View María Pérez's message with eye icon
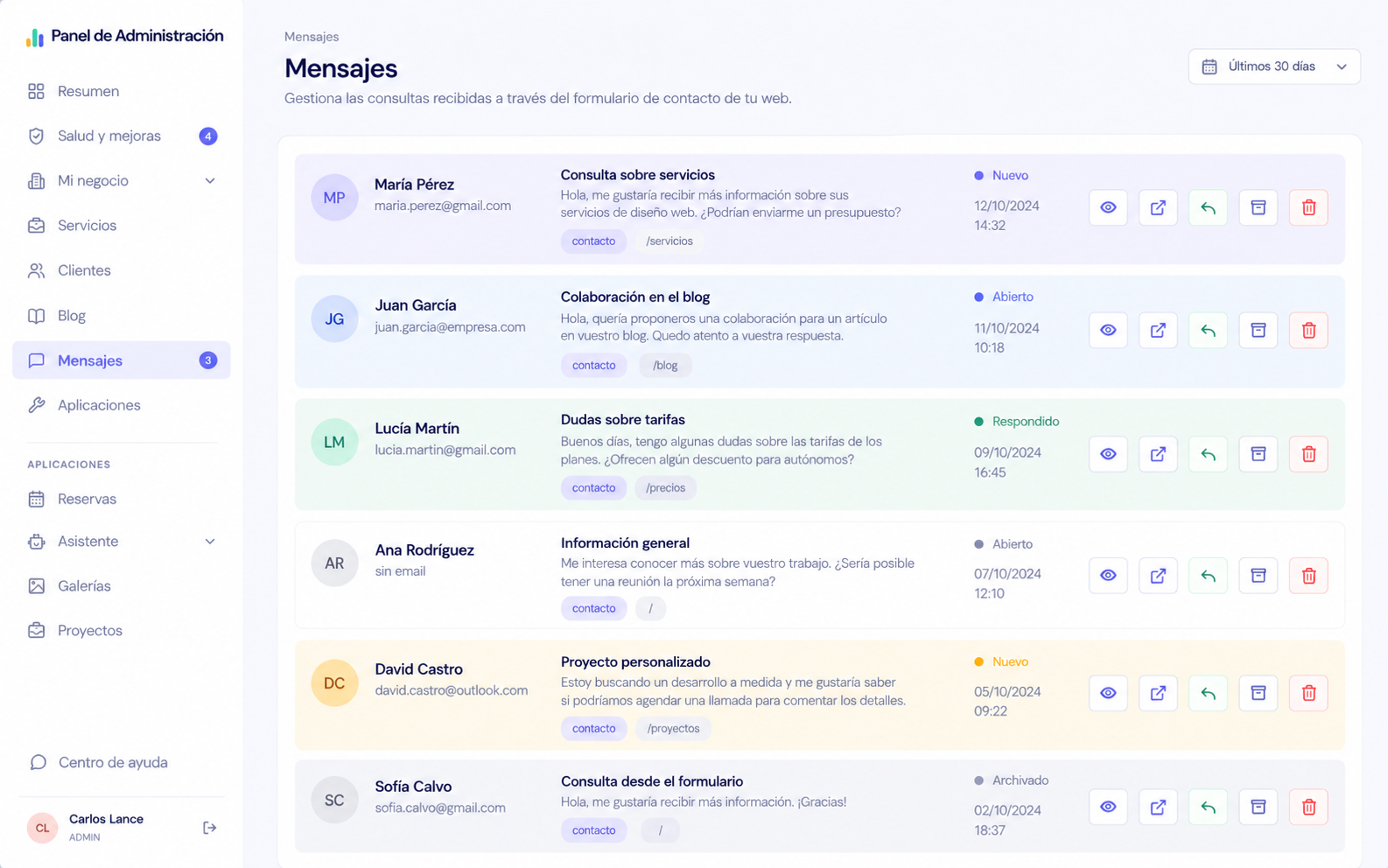1388x868 pixels. point(1108,207)
